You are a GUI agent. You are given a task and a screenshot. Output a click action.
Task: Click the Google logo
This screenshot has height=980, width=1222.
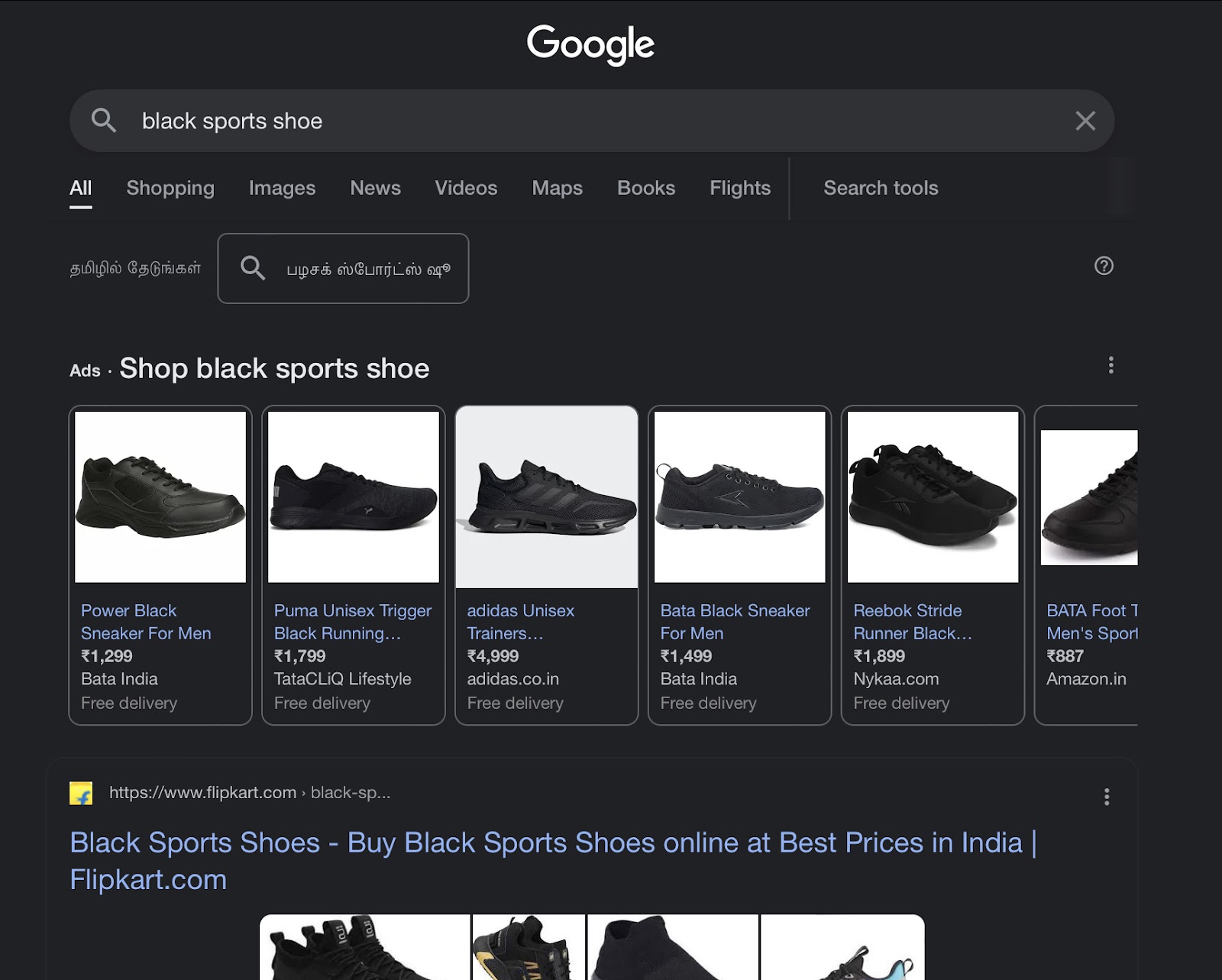click(590, 44)
